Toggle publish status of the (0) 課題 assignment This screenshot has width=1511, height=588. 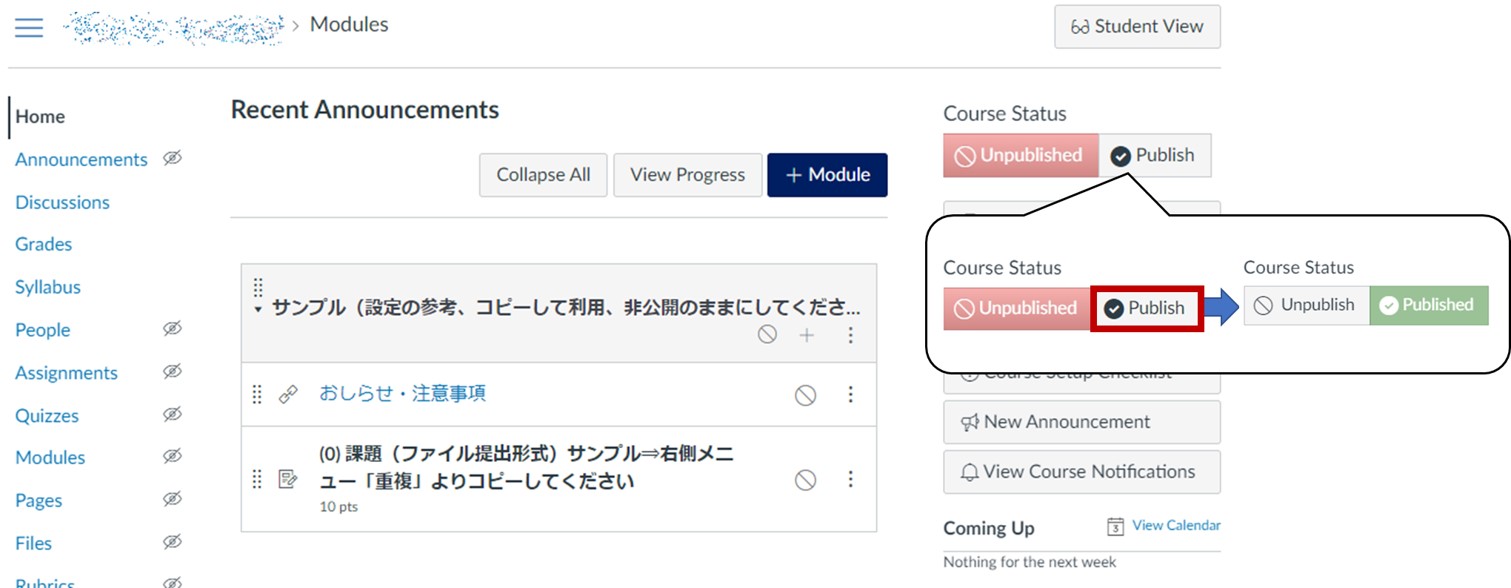[x=805, y=480]
